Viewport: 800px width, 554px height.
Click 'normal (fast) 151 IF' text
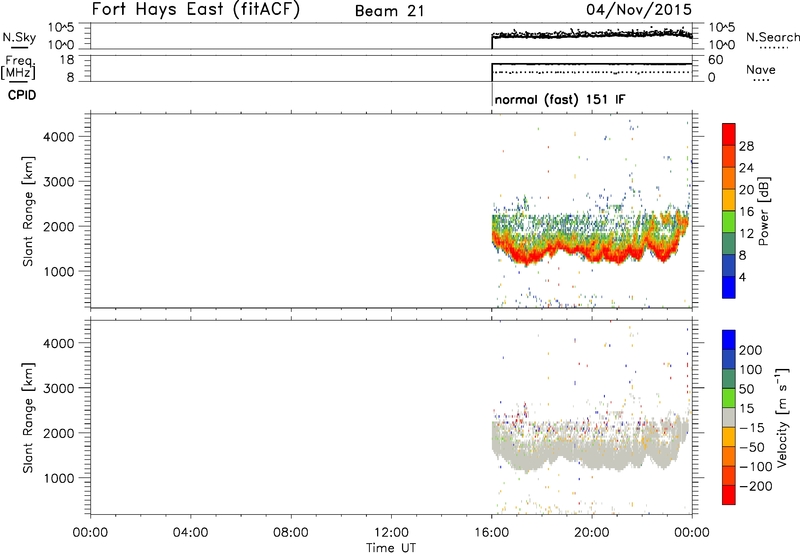pos(560,99)
